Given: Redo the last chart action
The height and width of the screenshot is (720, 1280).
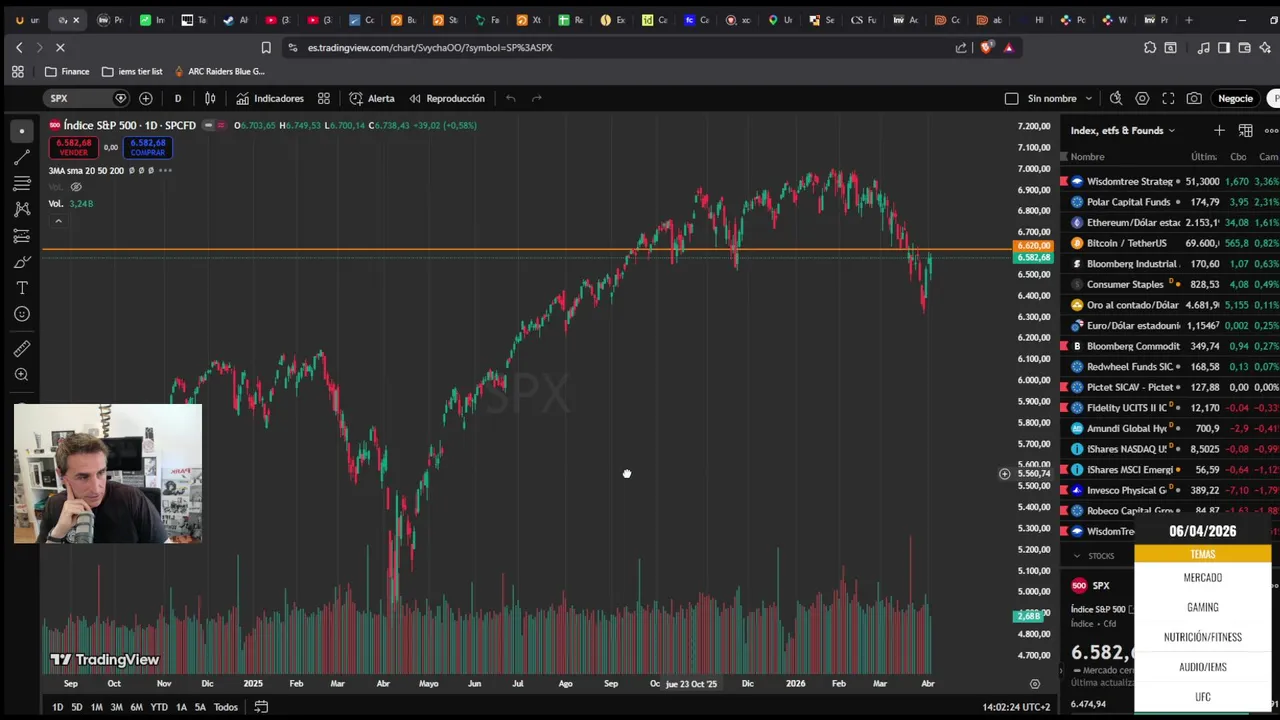Looking at the screenshot, I should (536, 98).
